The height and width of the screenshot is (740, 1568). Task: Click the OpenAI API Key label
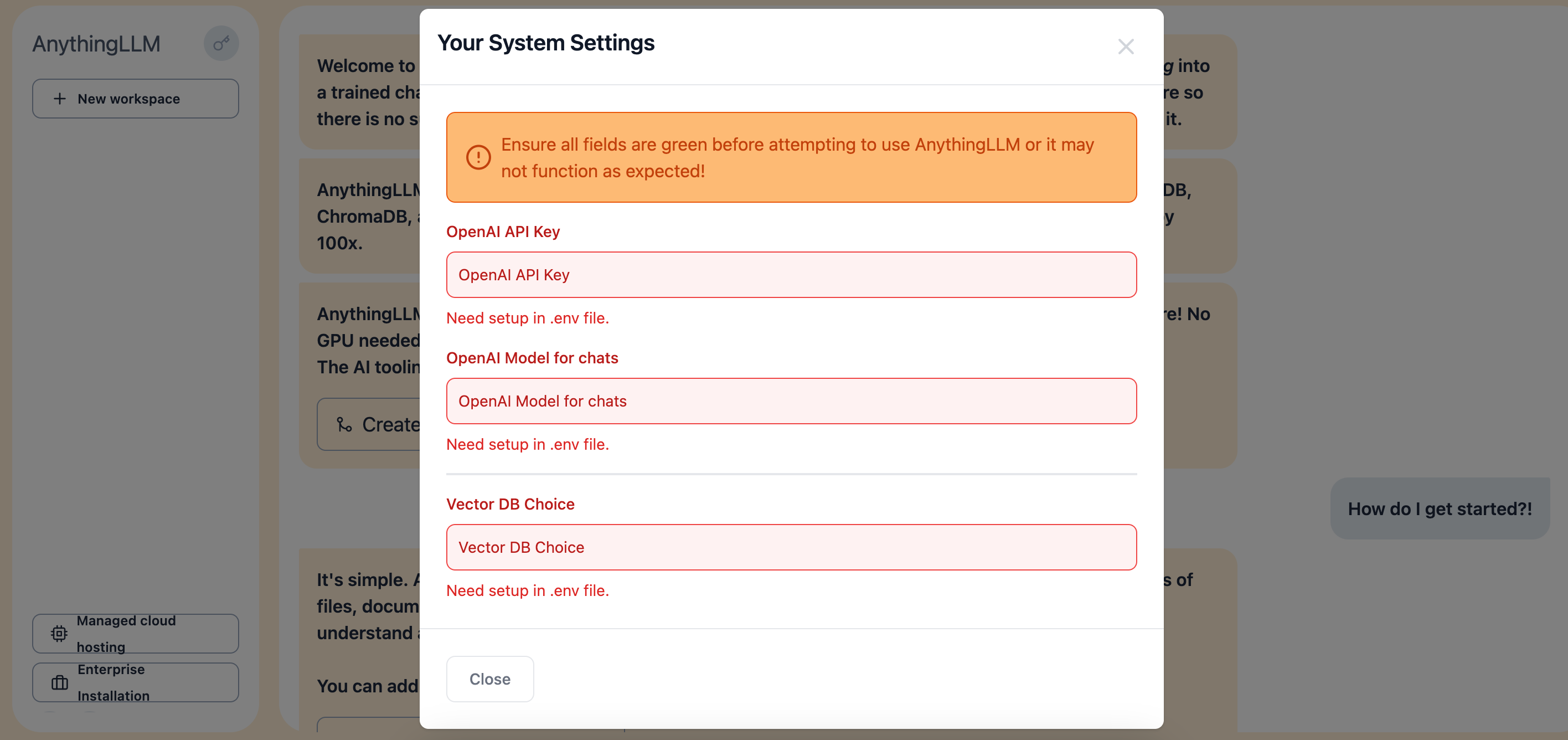click(x=503, y=232)
